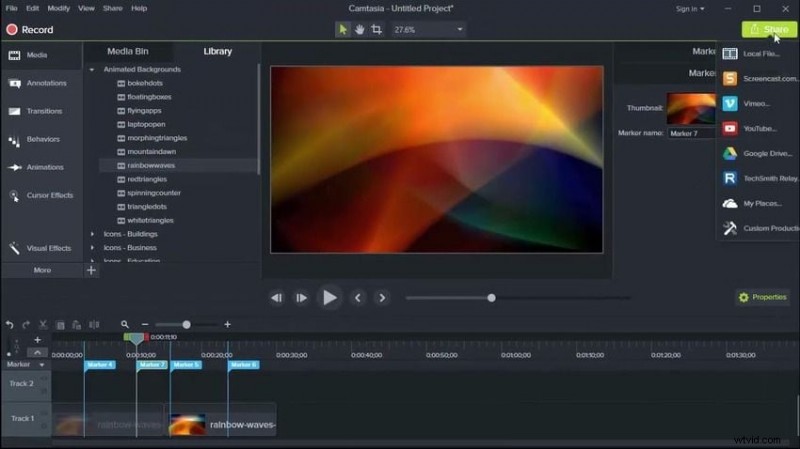Open the View menu

[86, 8]
